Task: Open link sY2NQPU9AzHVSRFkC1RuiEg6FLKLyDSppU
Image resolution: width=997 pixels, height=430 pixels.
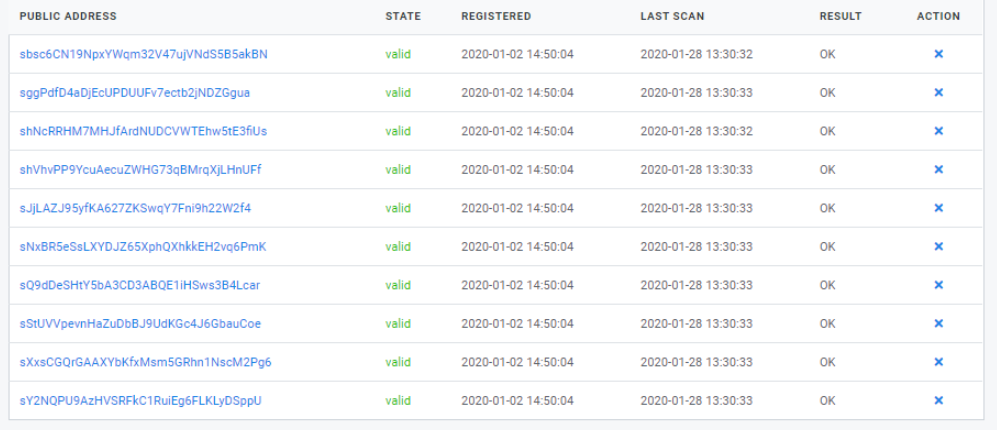Action: [141, 401]
